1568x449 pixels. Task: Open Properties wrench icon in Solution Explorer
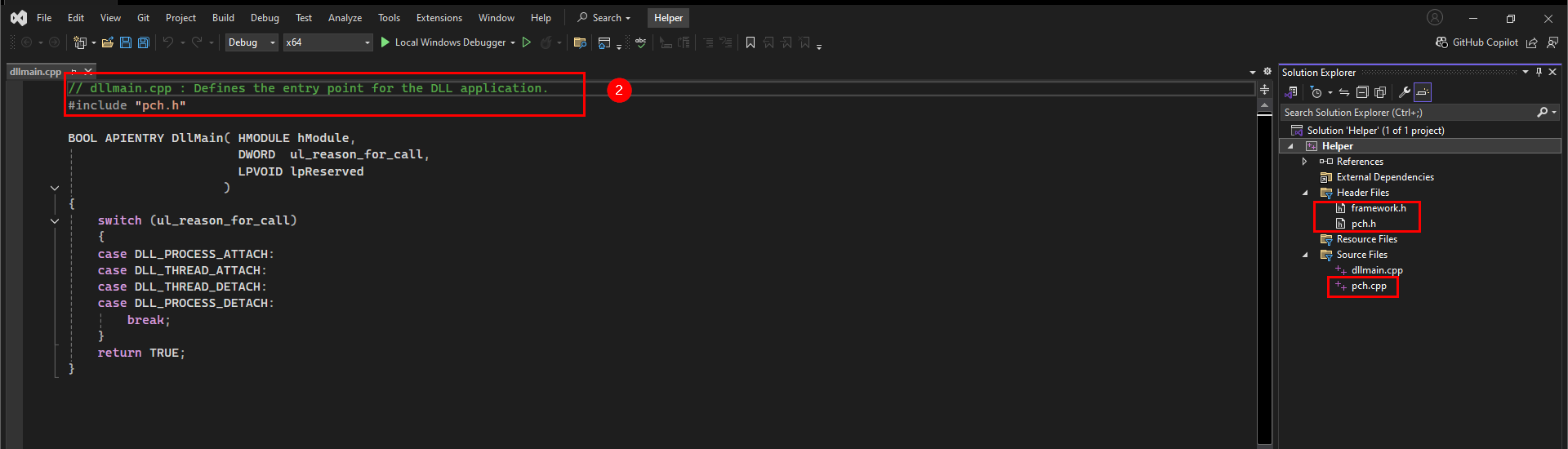point(1405,92)
